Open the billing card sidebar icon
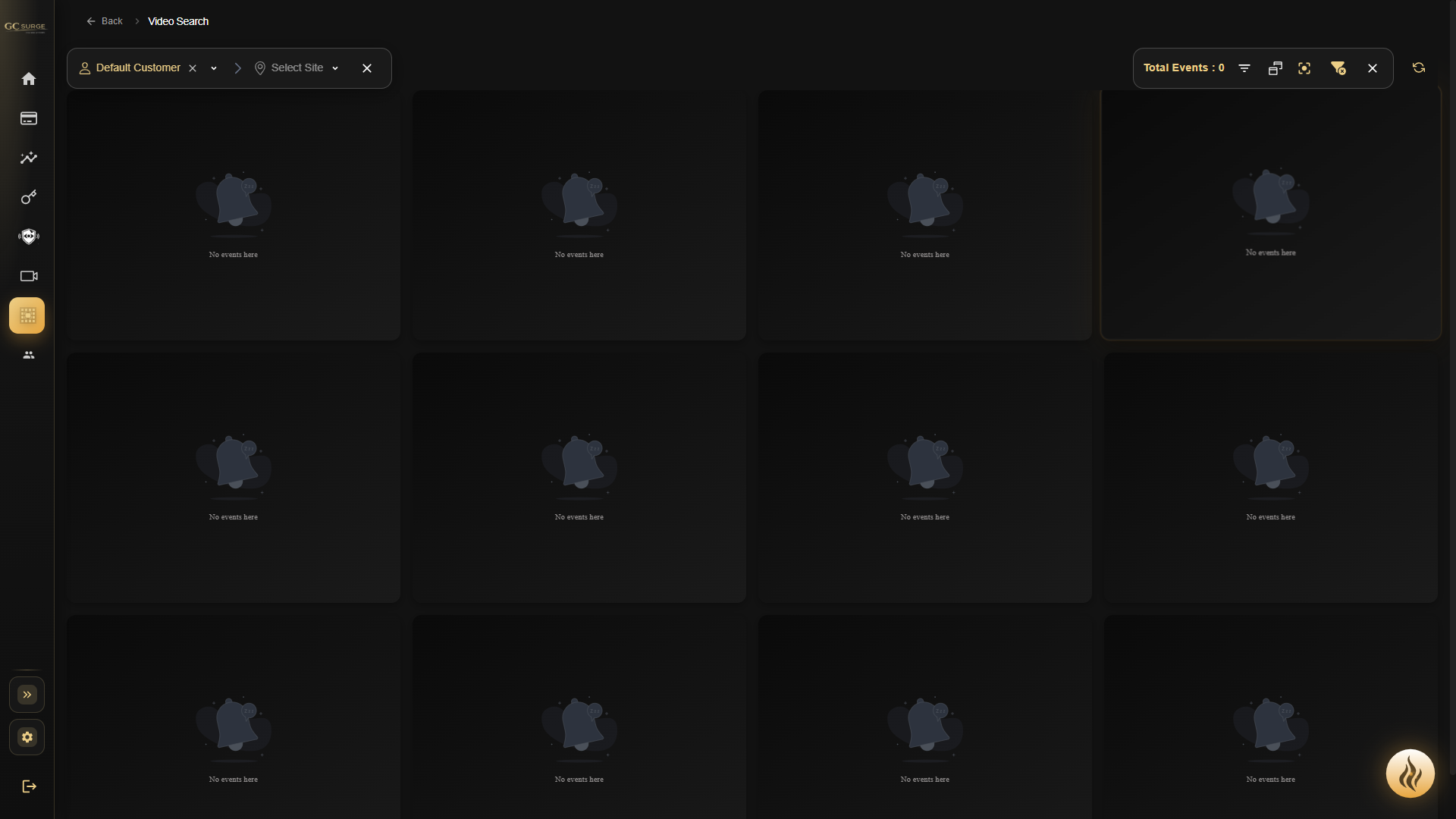Screen dimensions: 1456x819 (x=29, y=118)
